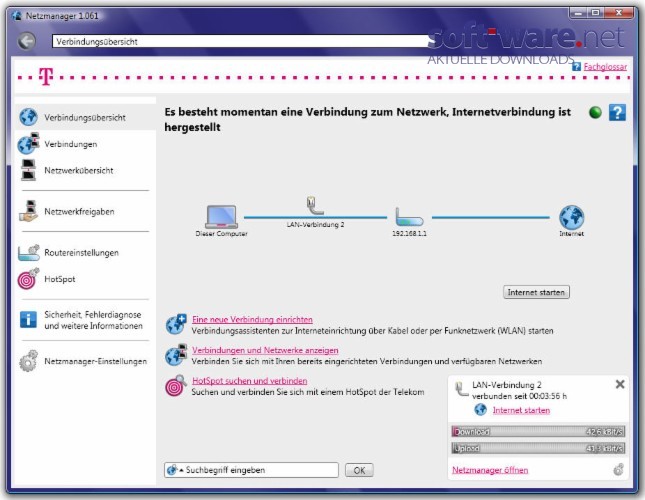Open the Fachglossar link
This screenshot has height=500, width=645.
(605, 67)
